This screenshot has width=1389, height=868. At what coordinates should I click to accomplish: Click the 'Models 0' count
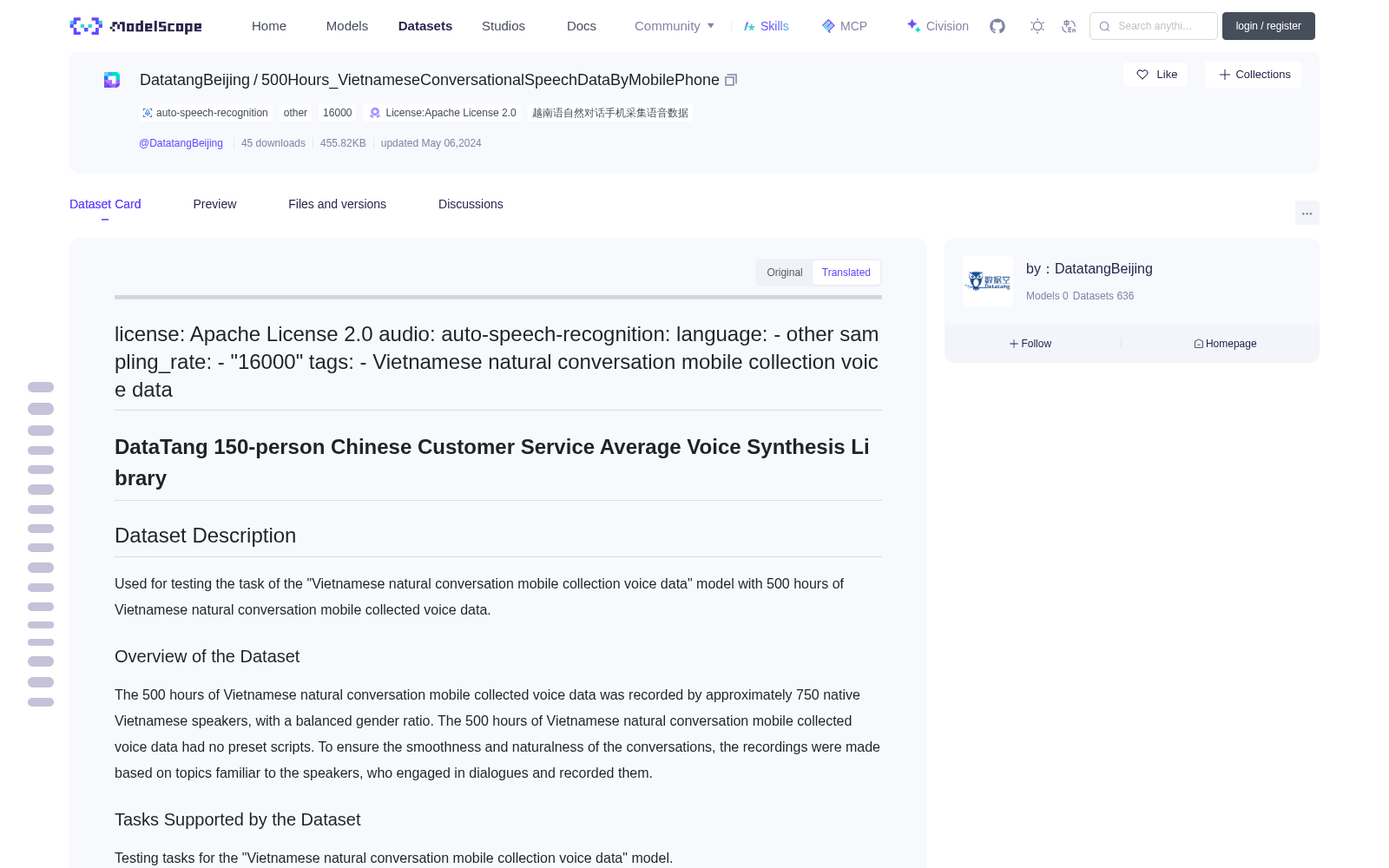(1047, 296)
